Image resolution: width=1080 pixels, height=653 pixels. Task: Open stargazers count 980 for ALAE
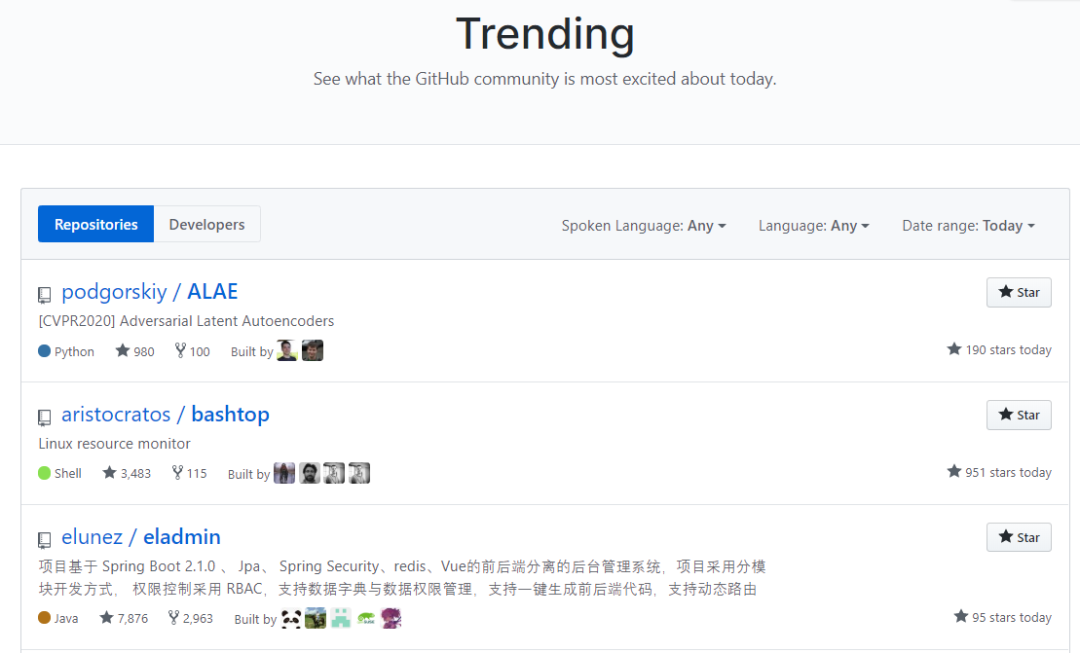coord(135,351)
